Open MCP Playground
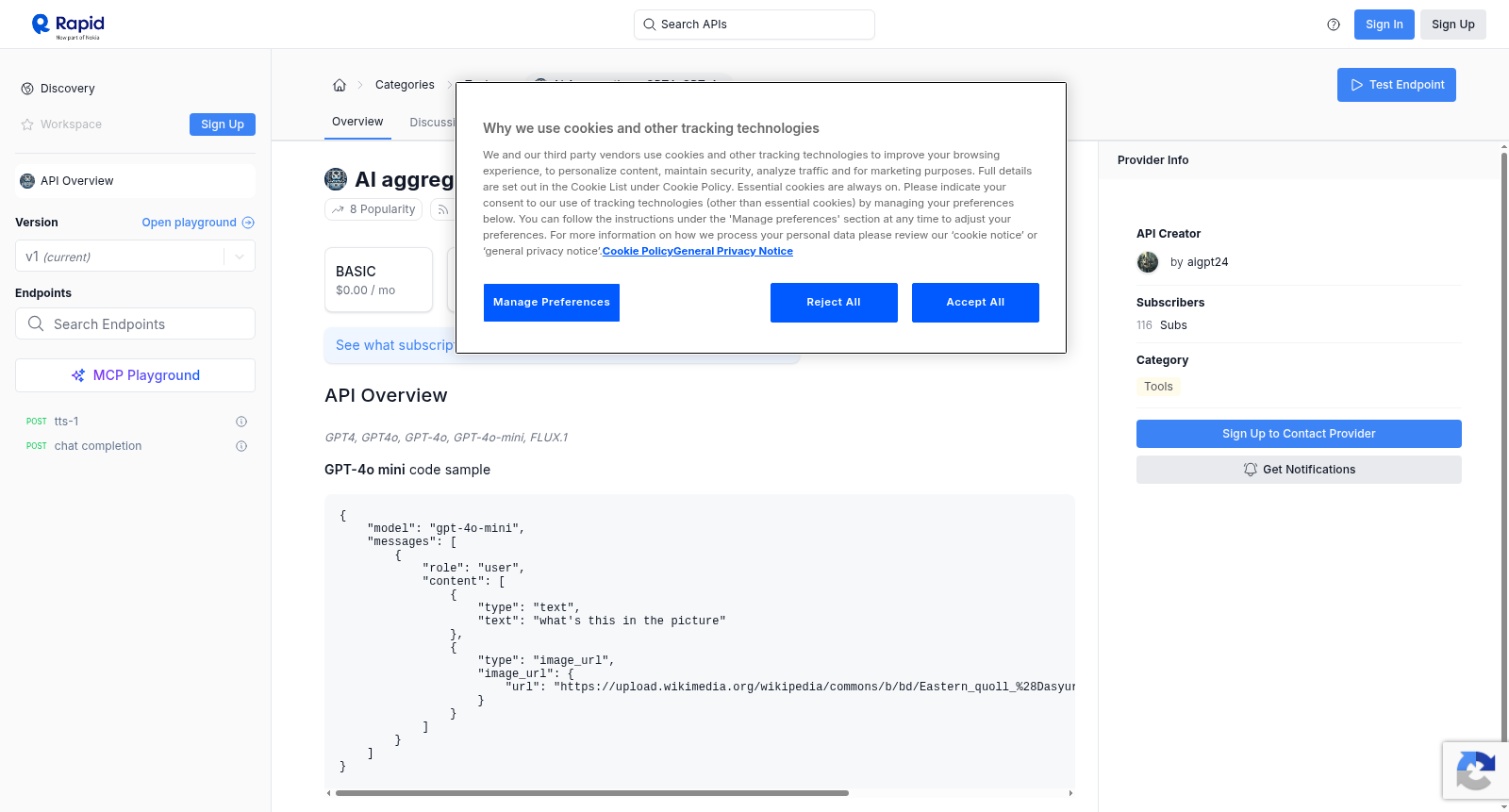Image resolution: width=1509 pixels, height=812 pixels. 135,375
